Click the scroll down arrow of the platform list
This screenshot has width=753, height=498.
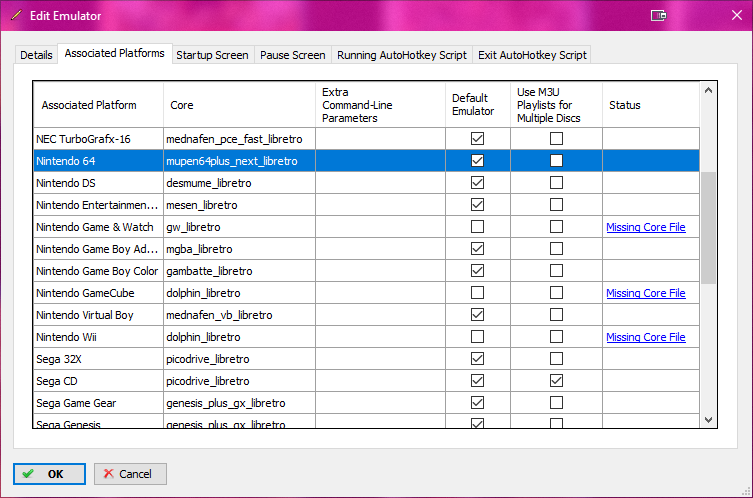pyautogui.click(x=708, y=420)
